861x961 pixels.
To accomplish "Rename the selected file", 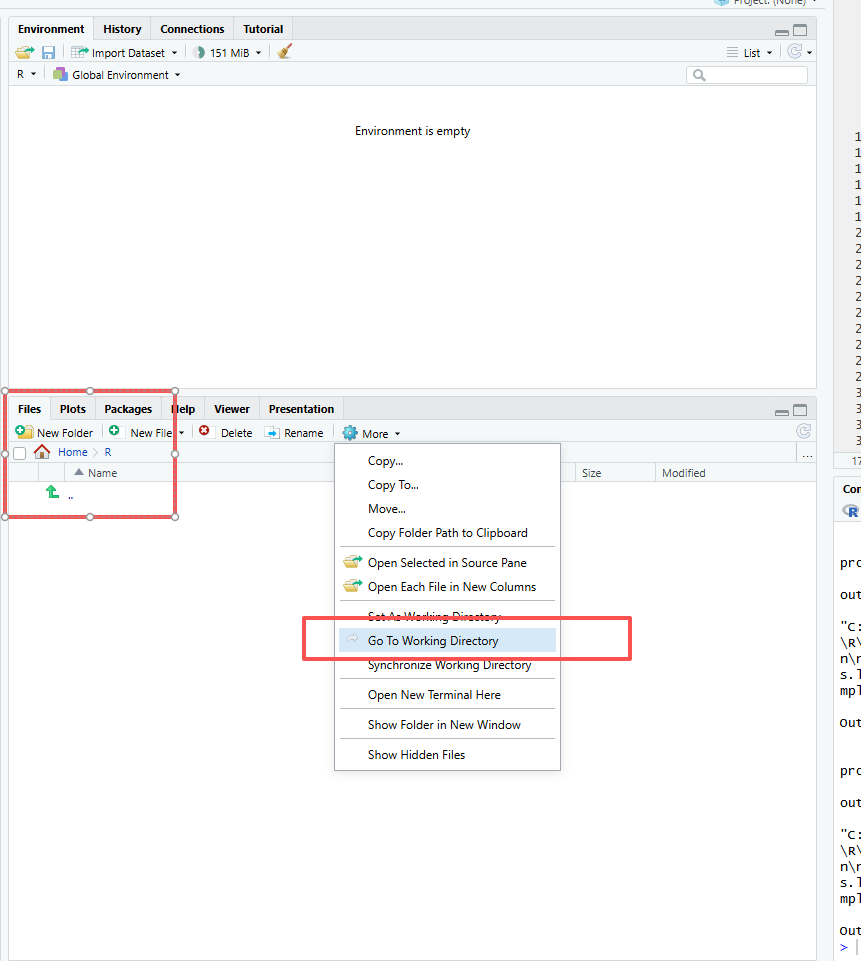I will point(293,433).
